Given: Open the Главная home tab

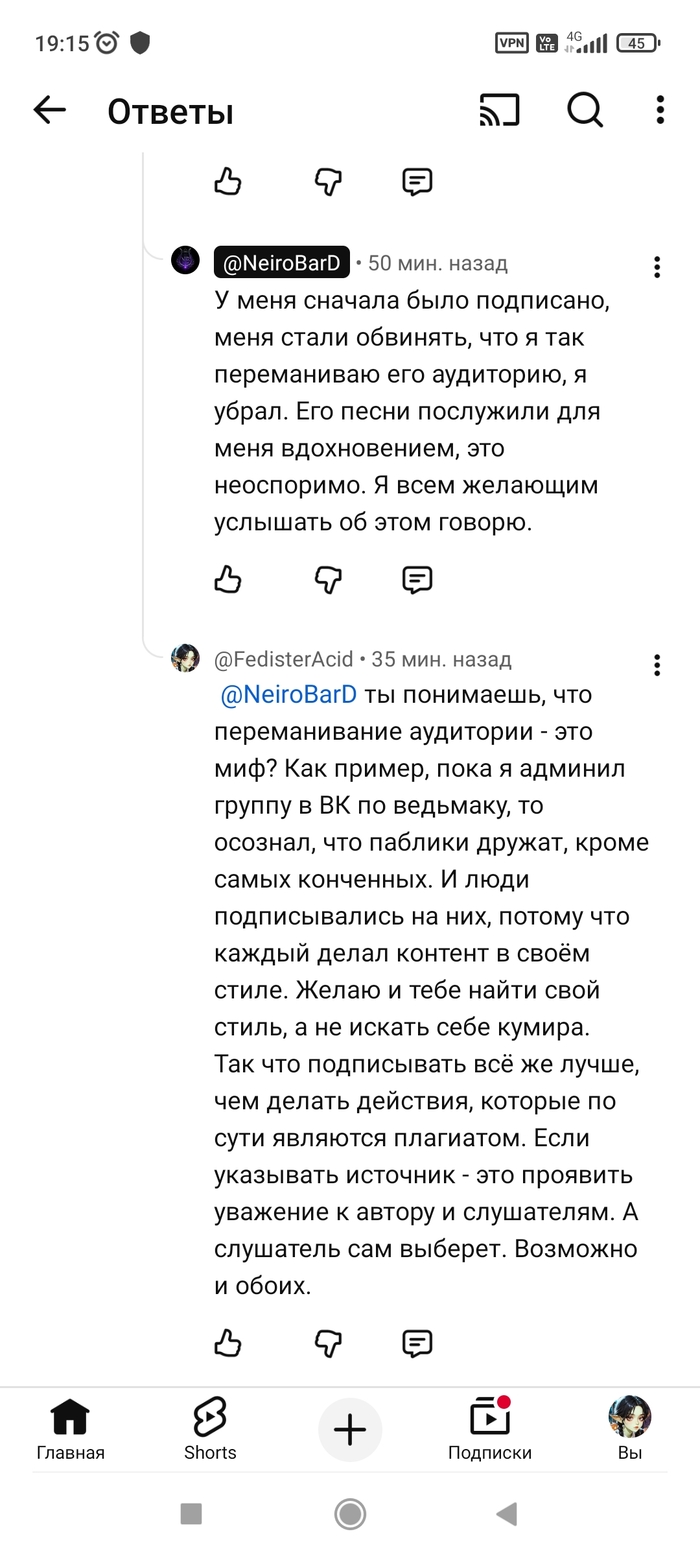Looking at the screenshot, I should [70, 1429].
